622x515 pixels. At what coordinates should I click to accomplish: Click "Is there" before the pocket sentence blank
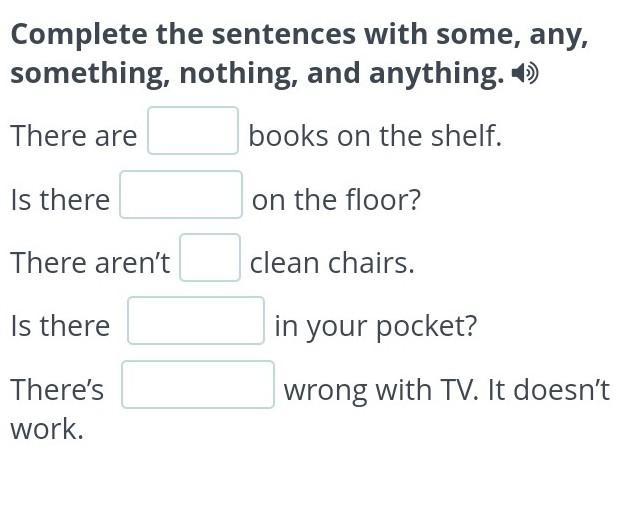(x=60, y=326)
